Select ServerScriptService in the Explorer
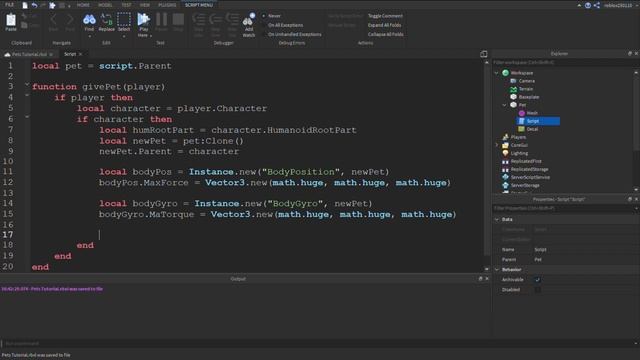The height and width of the screenshot is (360, 640). pos(530,177)
